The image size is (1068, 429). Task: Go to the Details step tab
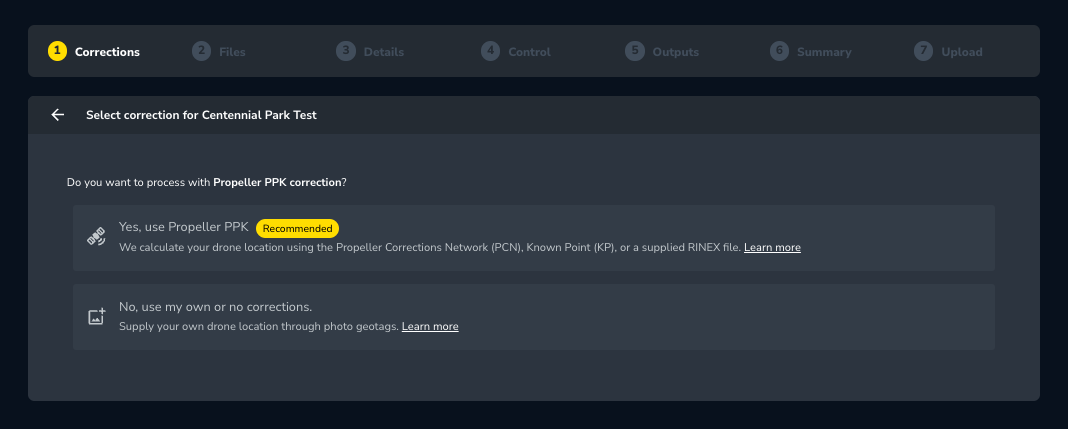tap(371, 52)
